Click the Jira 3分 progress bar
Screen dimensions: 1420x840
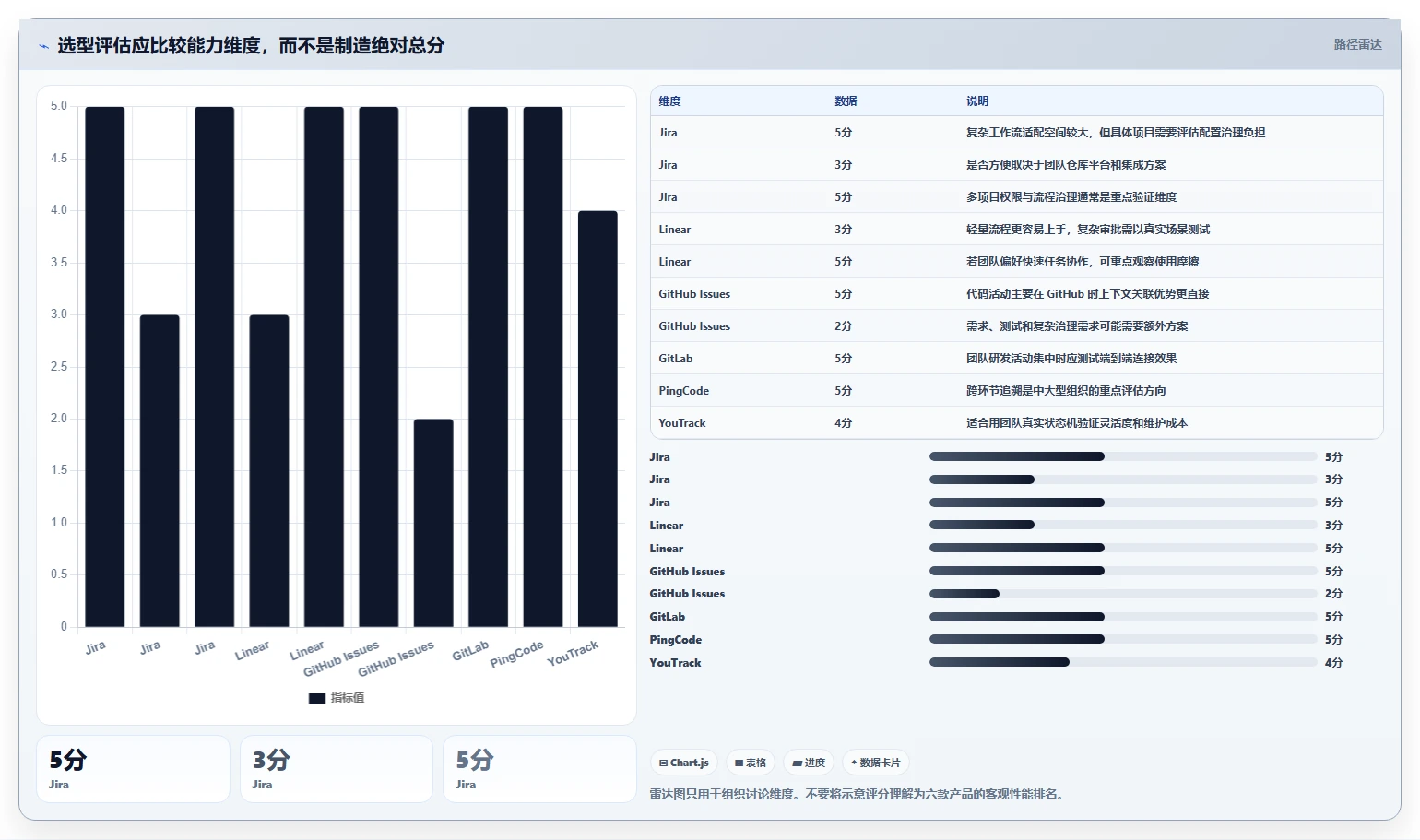coord(1123,479)
